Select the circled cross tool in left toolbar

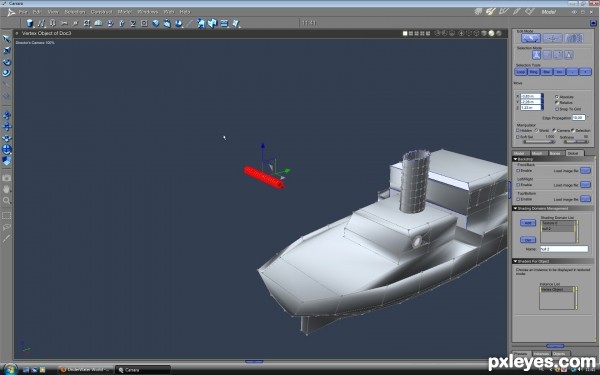7,149
